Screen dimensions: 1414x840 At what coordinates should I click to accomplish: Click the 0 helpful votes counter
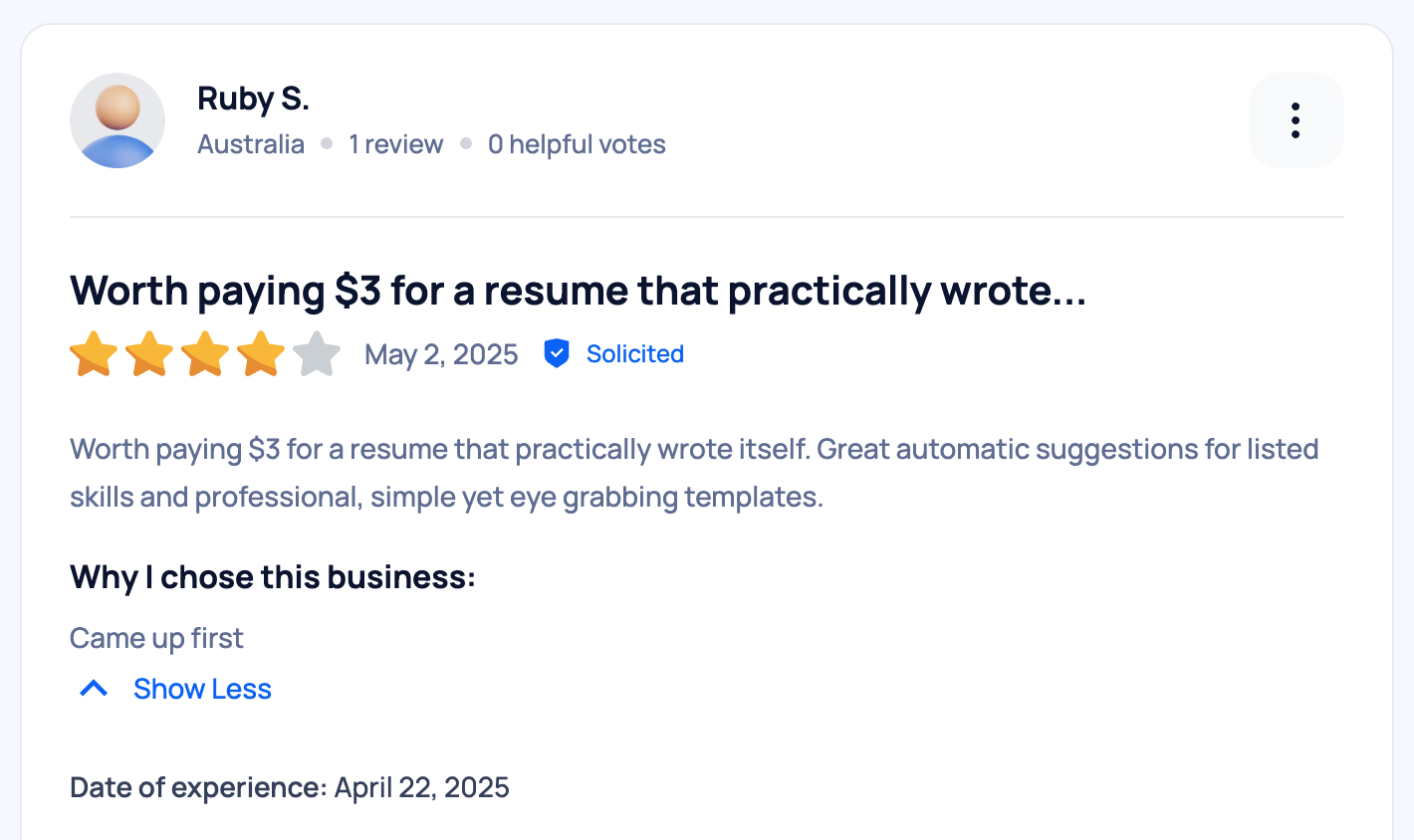tap(576, 143)
